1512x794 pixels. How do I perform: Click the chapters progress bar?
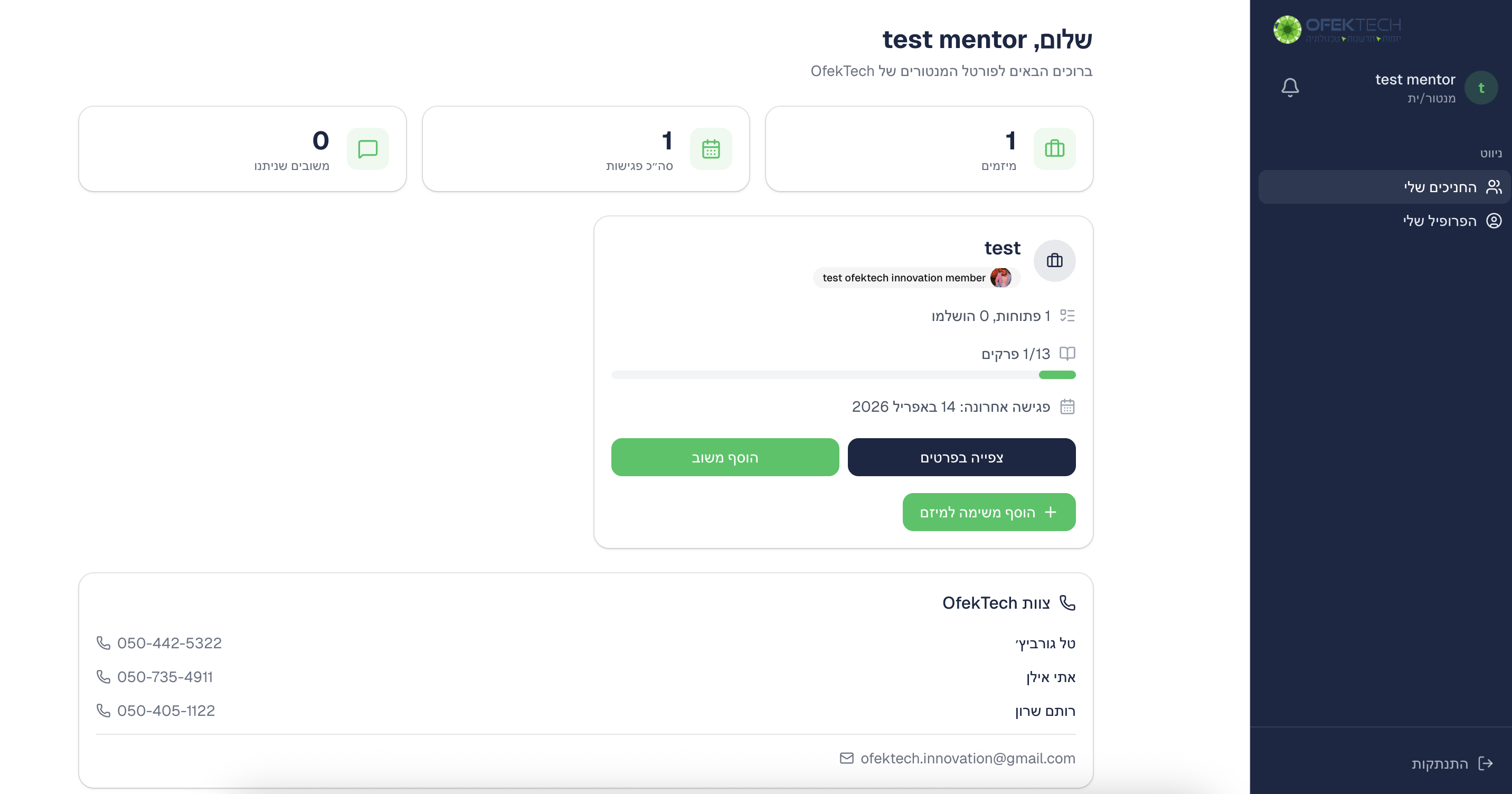843,375
